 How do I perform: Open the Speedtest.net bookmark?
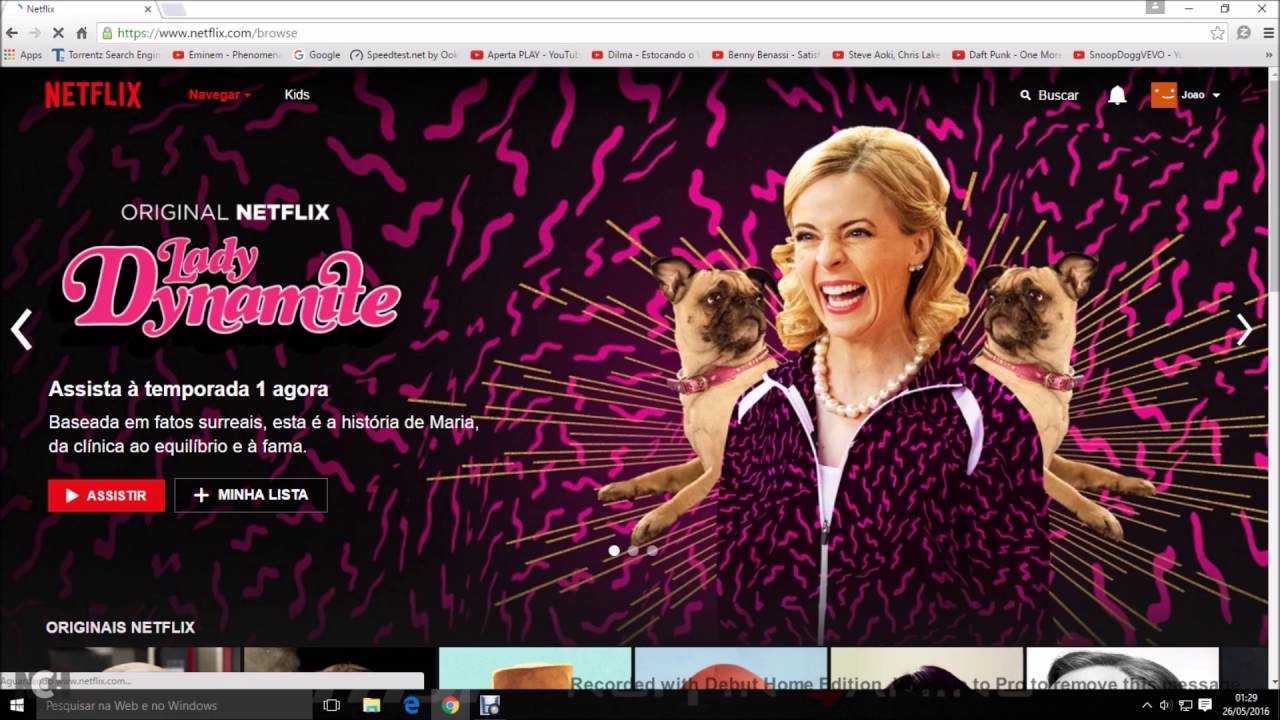[405, 55]
